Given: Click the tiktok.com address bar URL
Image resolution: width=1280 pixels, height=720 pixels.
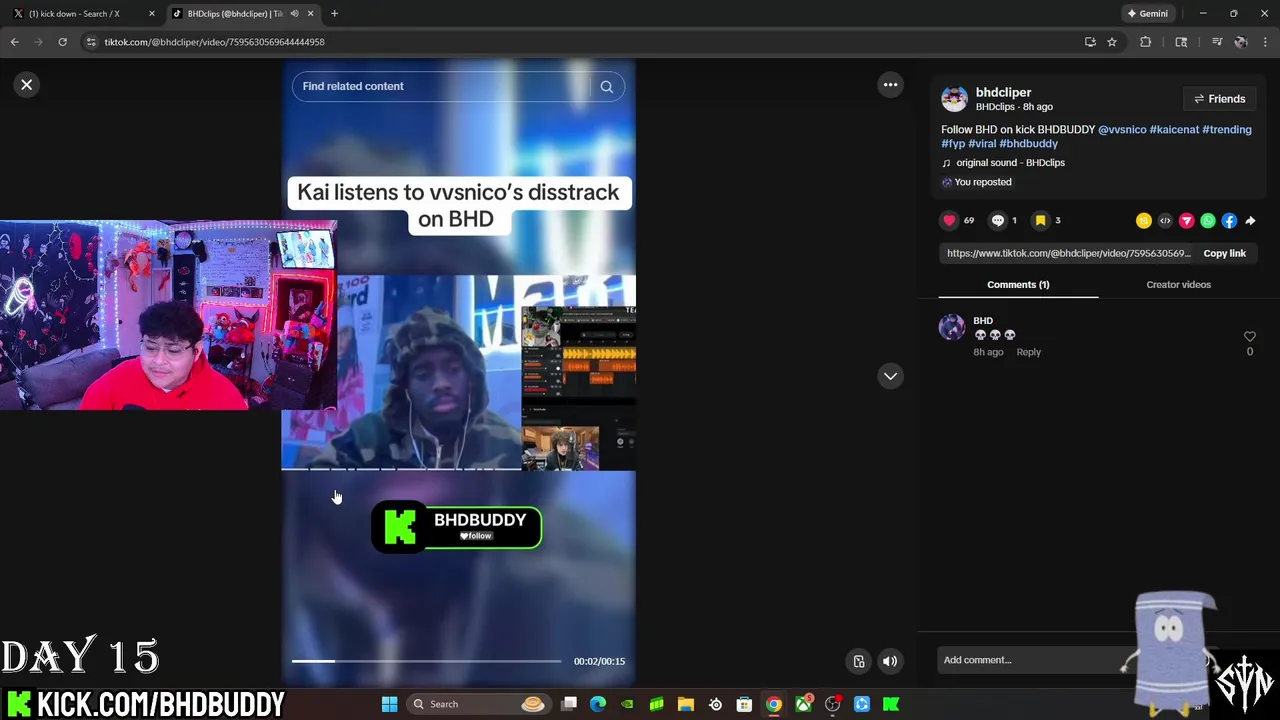Looking at the screenshot, I should [214, 42].
